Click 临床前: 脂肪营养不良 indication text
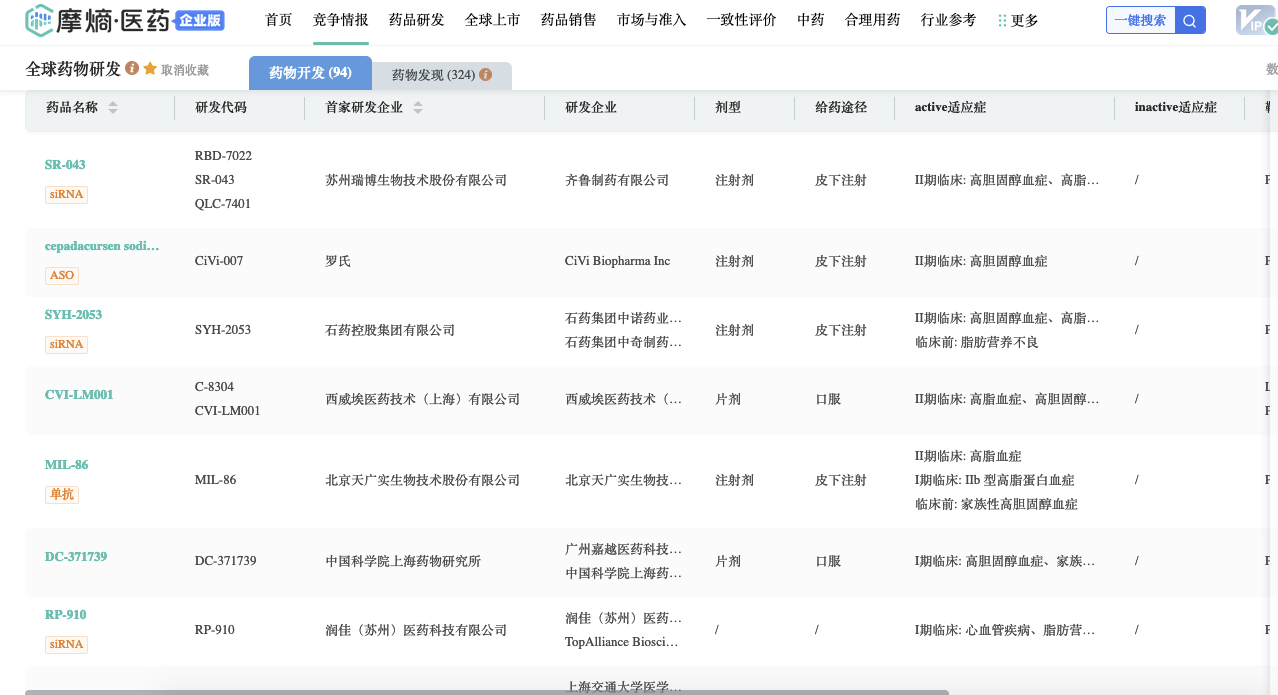This screenshot has width=1278, height=695. (x=977, y=342)
